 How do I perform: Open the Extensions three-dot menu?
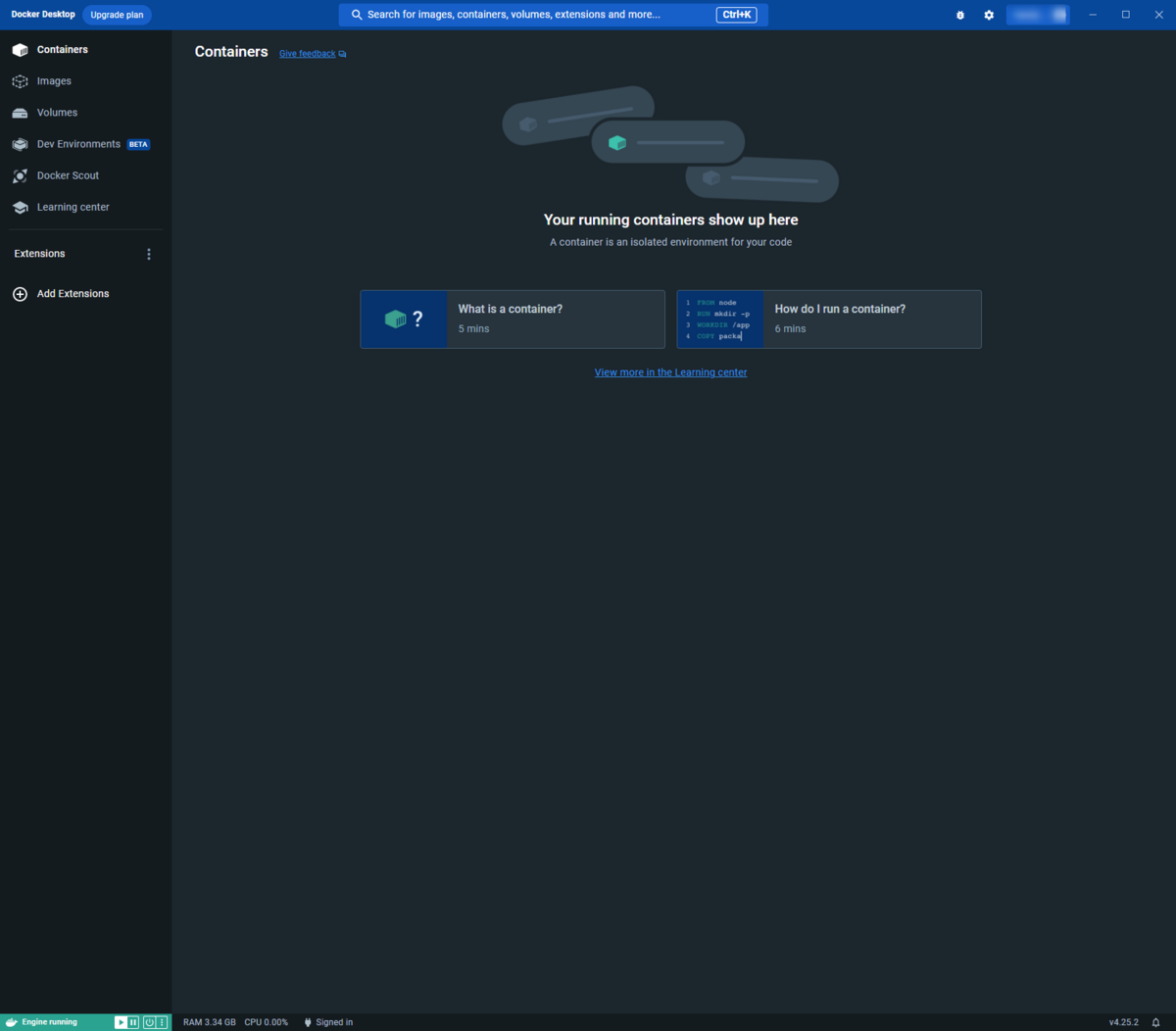pos(149,254)
